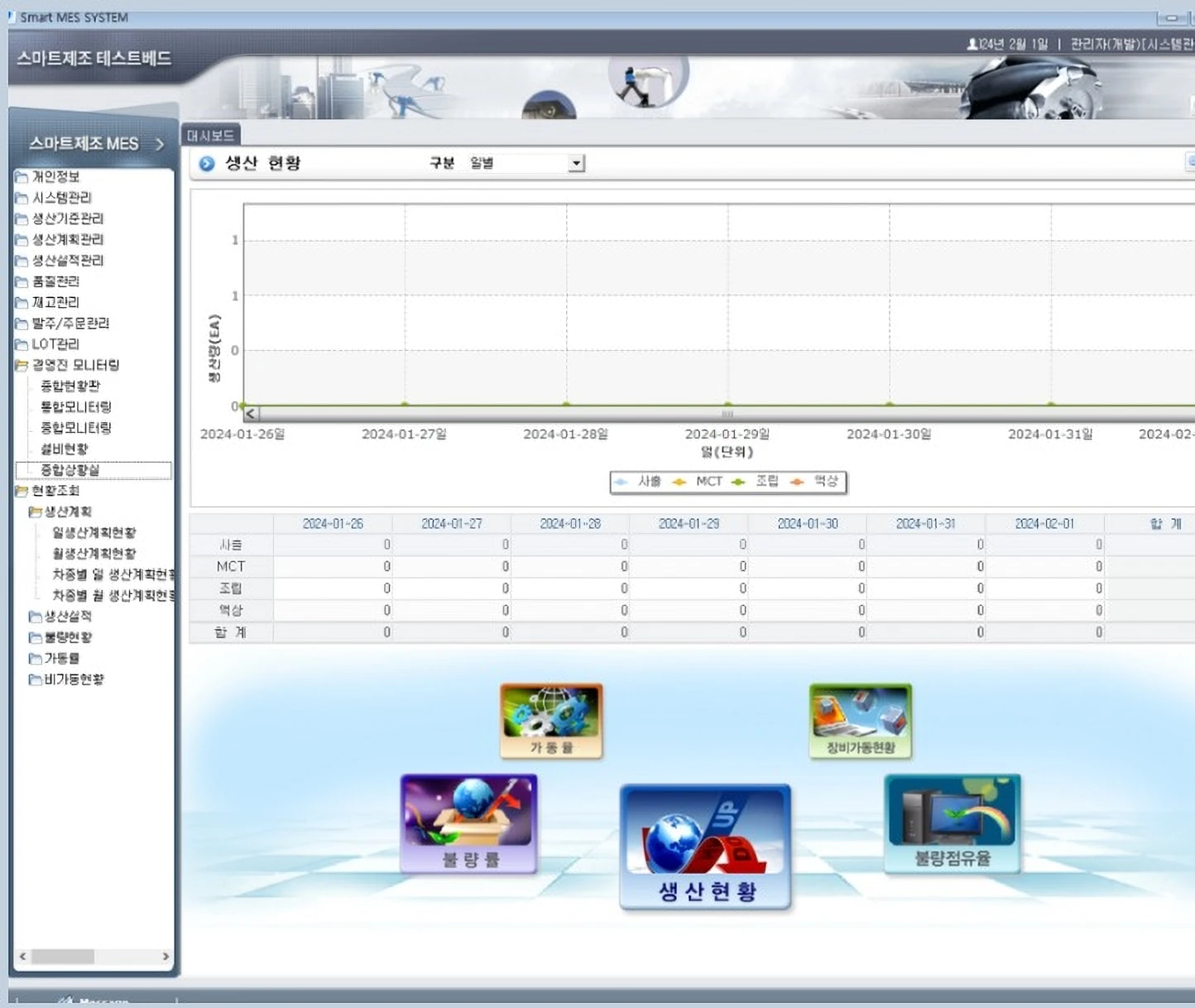Click the 시스템관리 folder icon
The width and height of the screenshot is (1195, 1008).
[x=22, y=198]
